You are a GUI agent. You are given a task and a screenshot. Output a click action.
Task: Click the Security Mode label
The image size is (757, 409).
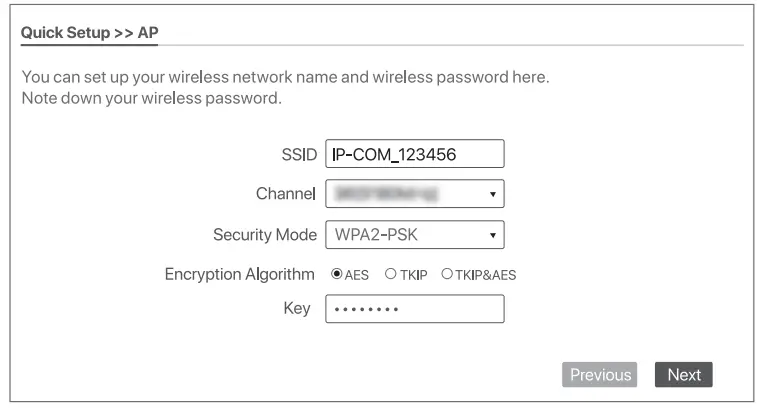tap(264, 235)
